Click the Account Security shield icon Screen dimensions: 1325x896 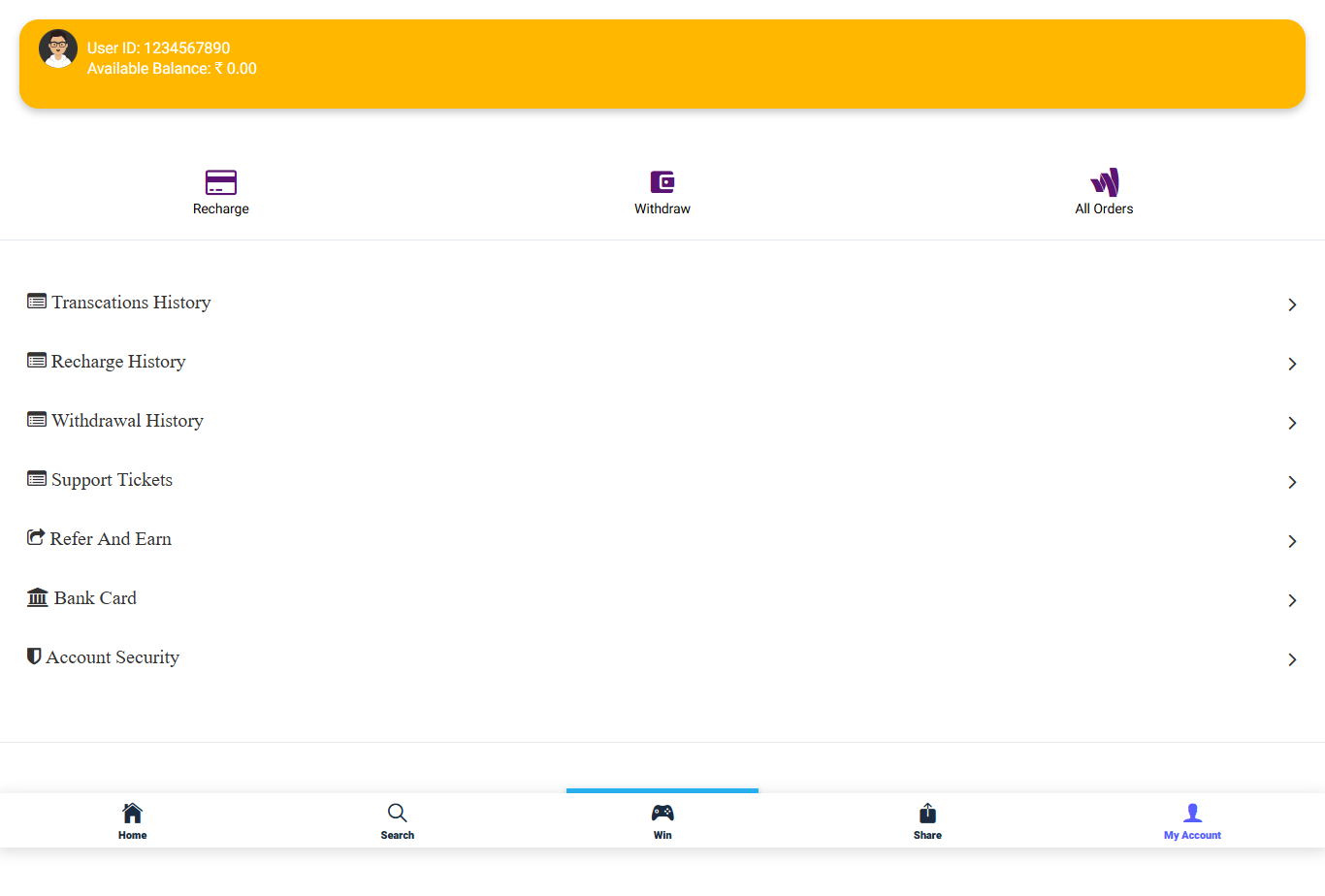pos(34,656)
